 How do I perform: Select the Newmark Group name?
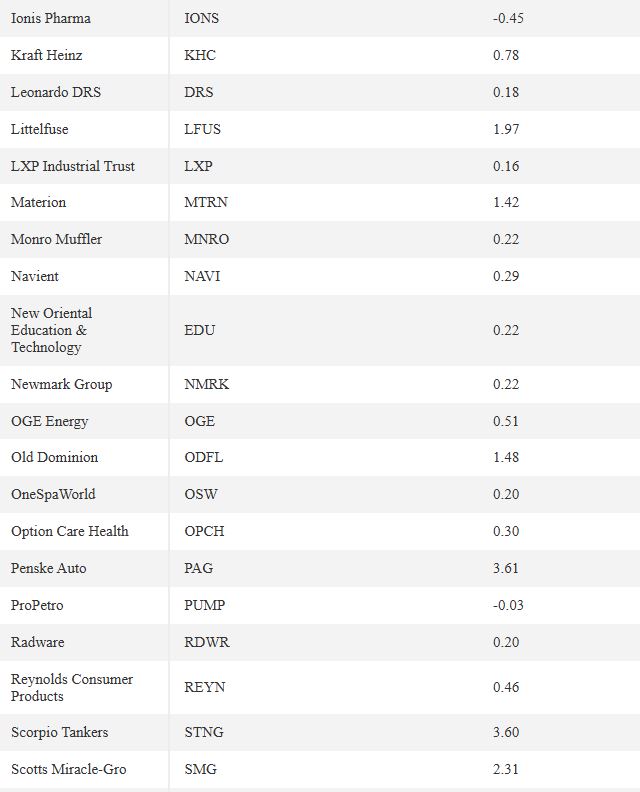point(62,384)
